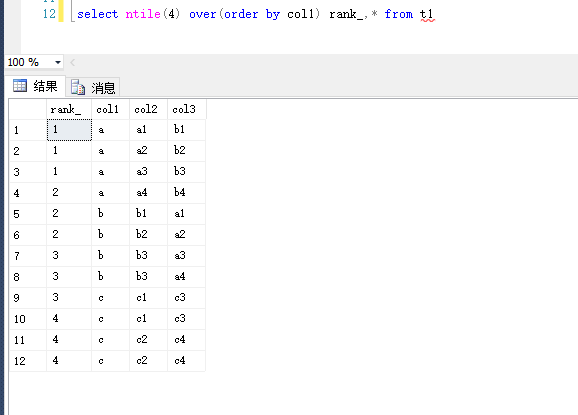Click col2 cell c1 in row 9

[x=149, y=298]
